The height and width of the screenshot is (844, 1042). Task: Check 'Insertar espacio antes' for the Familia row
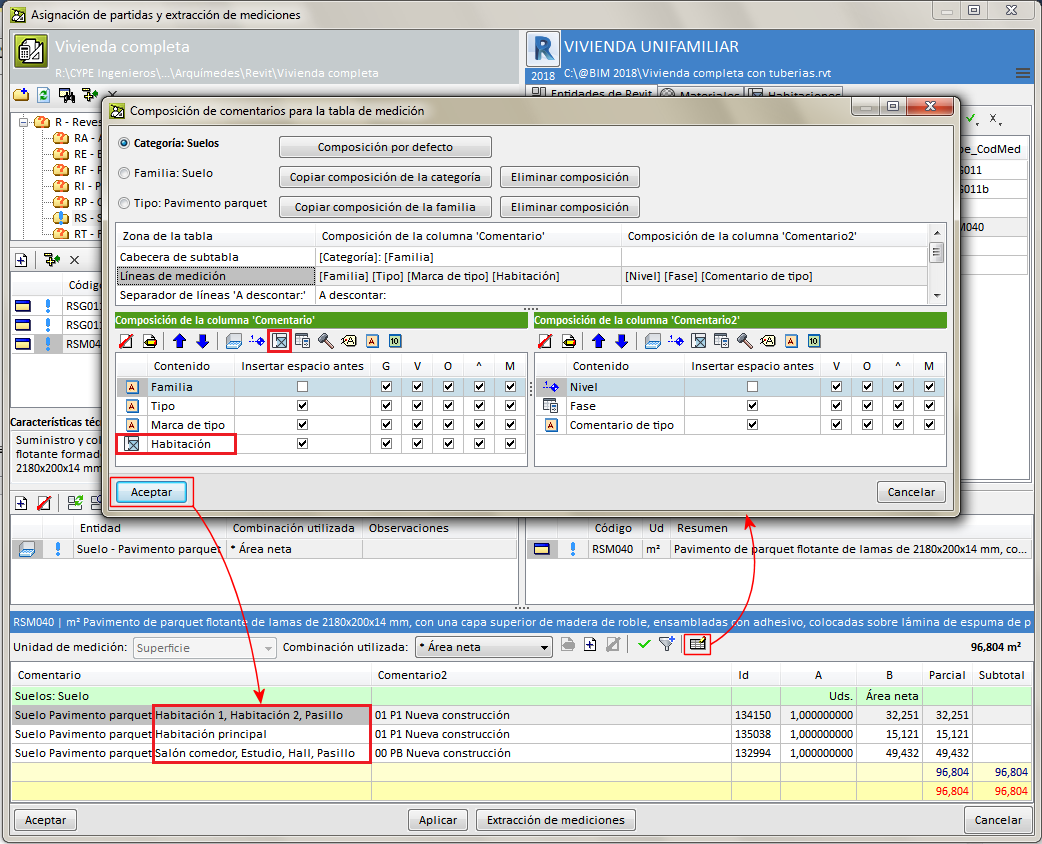(x=302, y=387)
